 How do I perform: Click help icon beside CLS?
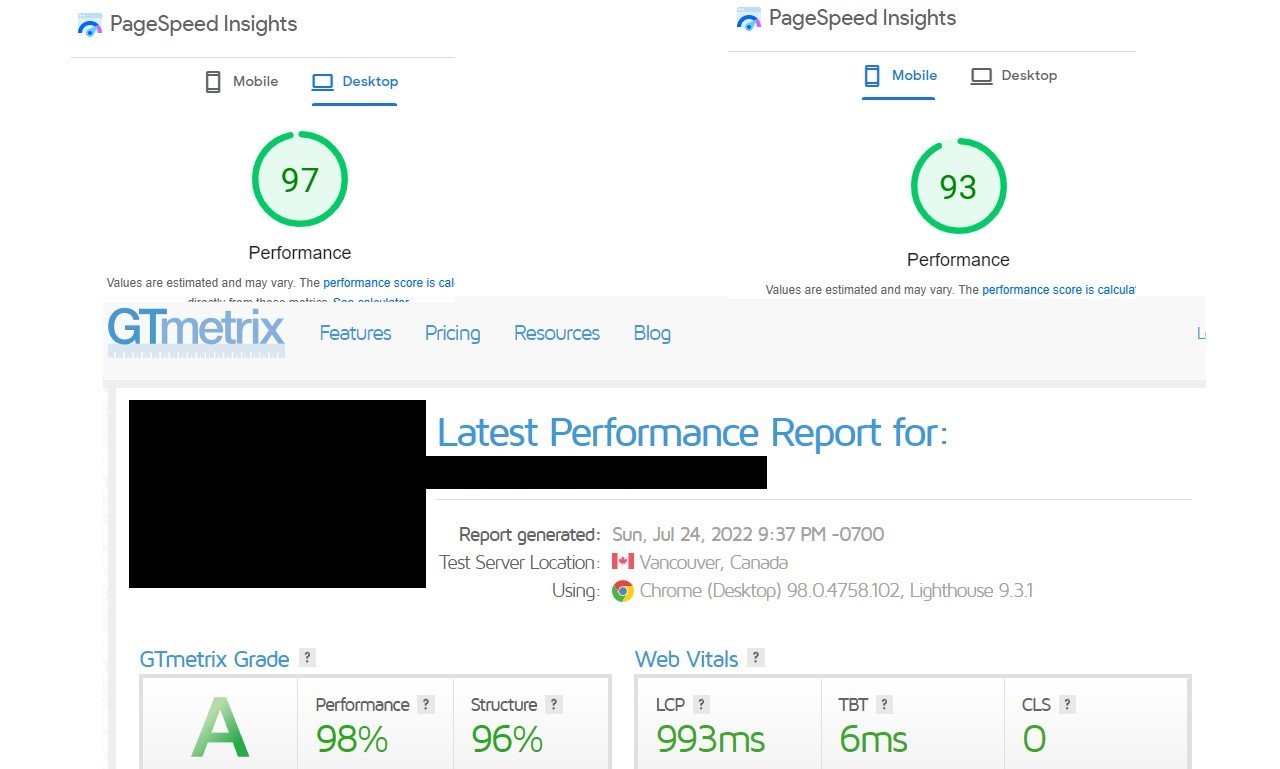1067,704
